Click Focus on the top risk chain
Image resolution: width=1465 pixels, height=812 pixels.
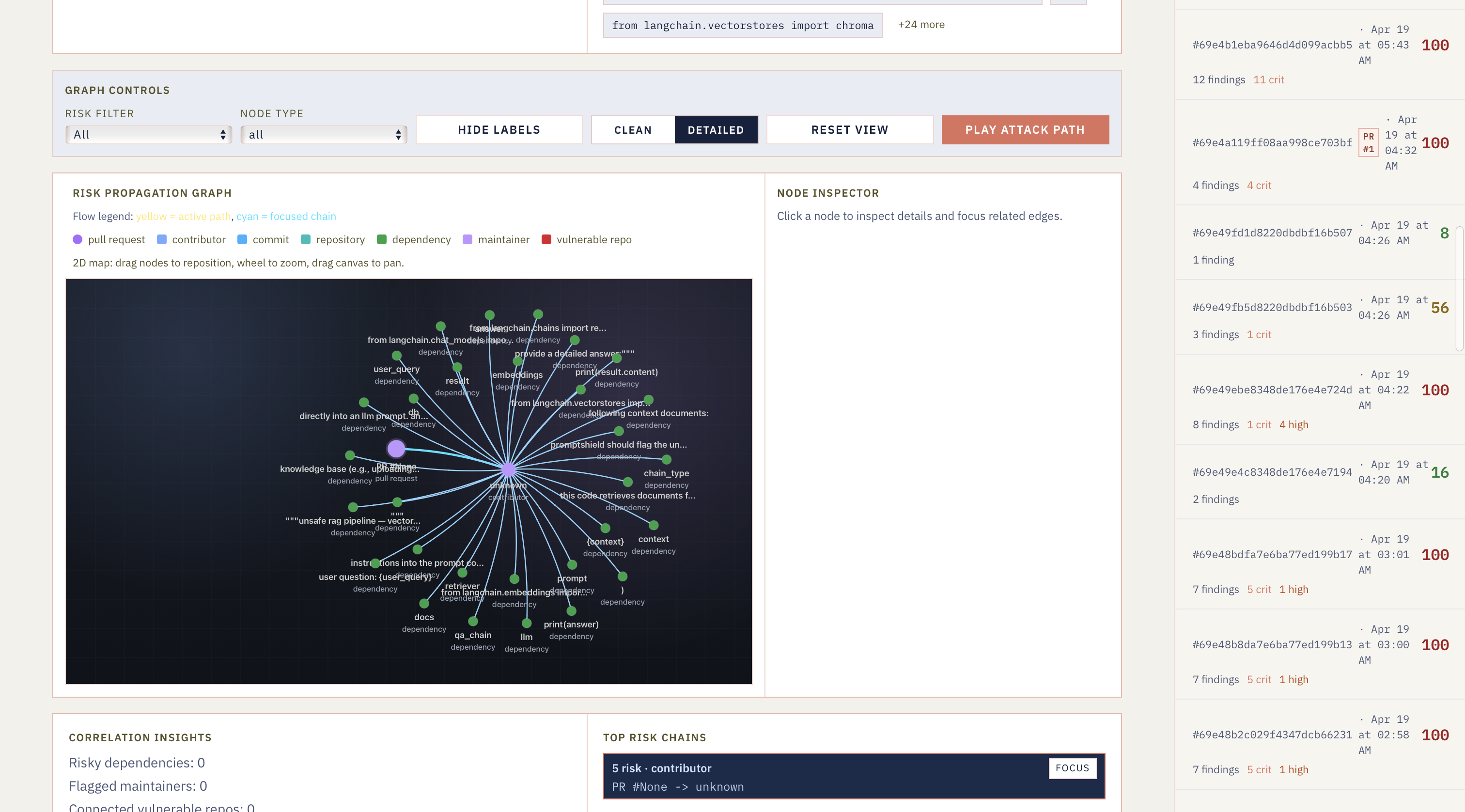click(x=1072, y=767)
